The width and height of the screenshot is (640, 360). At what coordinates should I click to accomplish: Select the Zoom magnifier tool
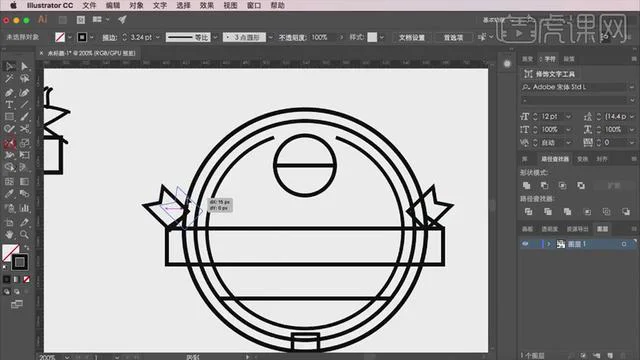click(24, 235)
